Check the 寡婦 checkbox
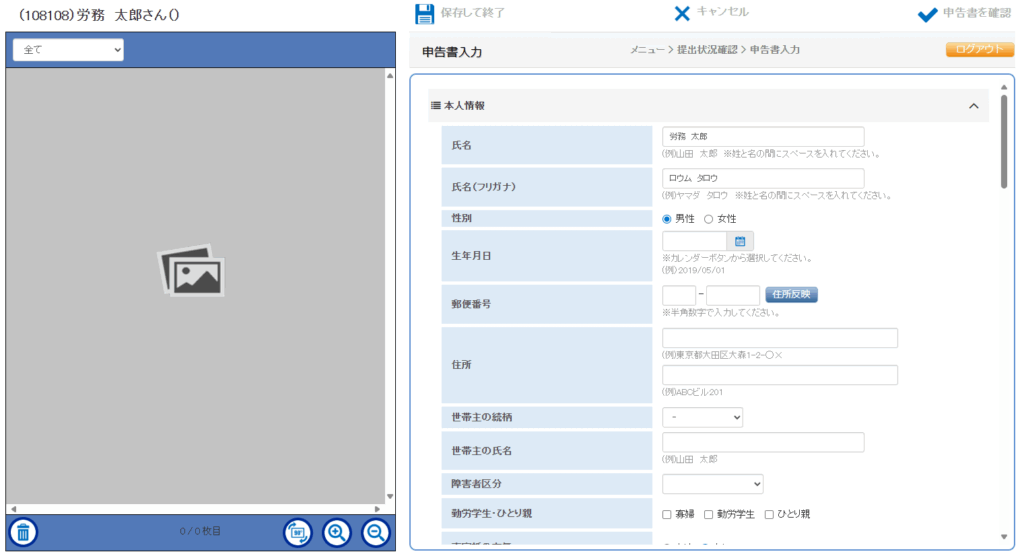Image resolution: width=1024 pixels, height=554 pixels. (x=667, y=514)
